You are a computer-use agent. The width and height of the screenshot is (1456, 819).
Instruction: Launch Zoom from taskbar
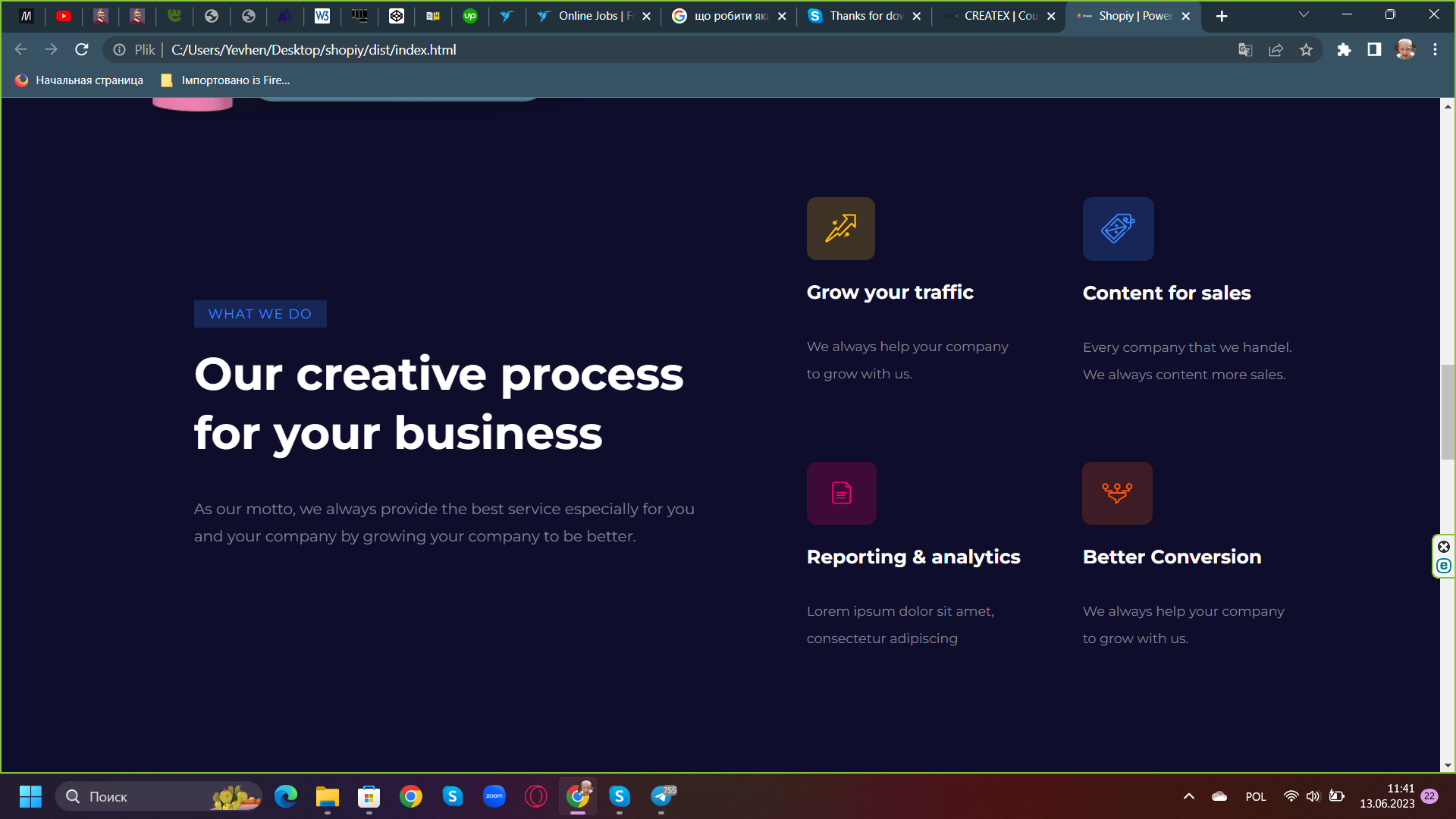point(494,796)
